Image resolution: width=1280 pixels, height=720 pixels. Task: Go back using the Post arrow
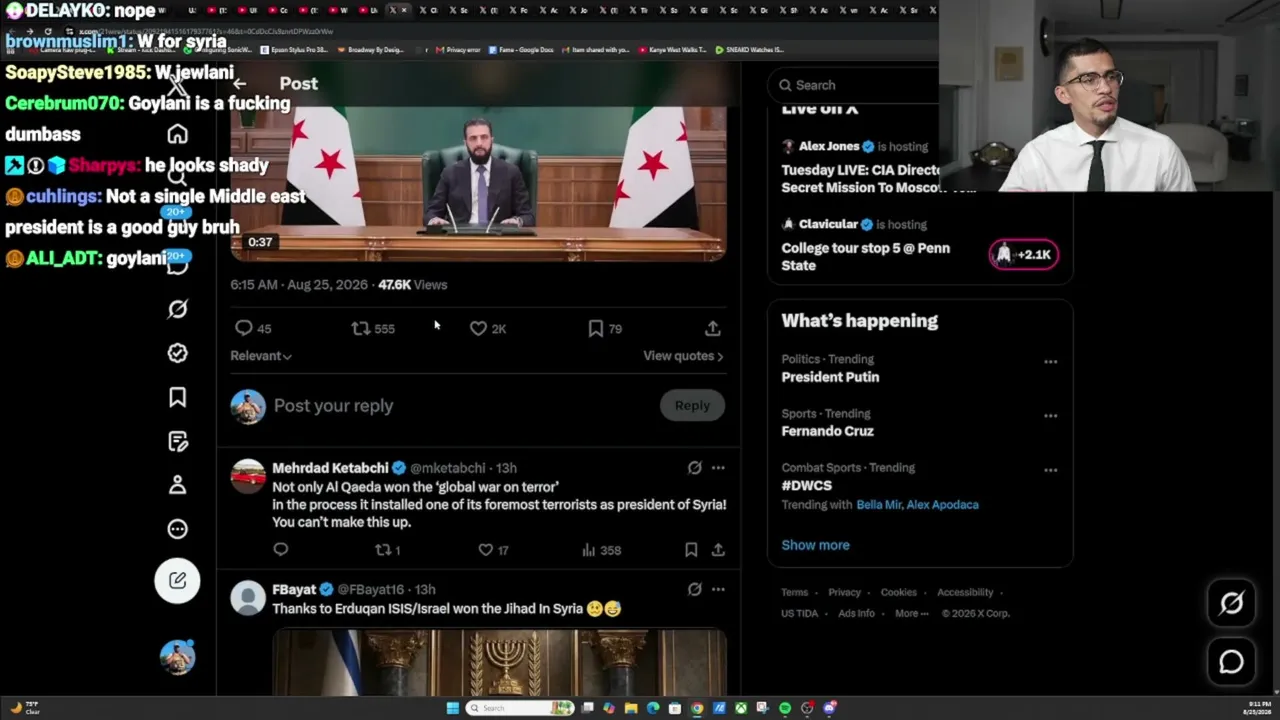pos(239,84)
